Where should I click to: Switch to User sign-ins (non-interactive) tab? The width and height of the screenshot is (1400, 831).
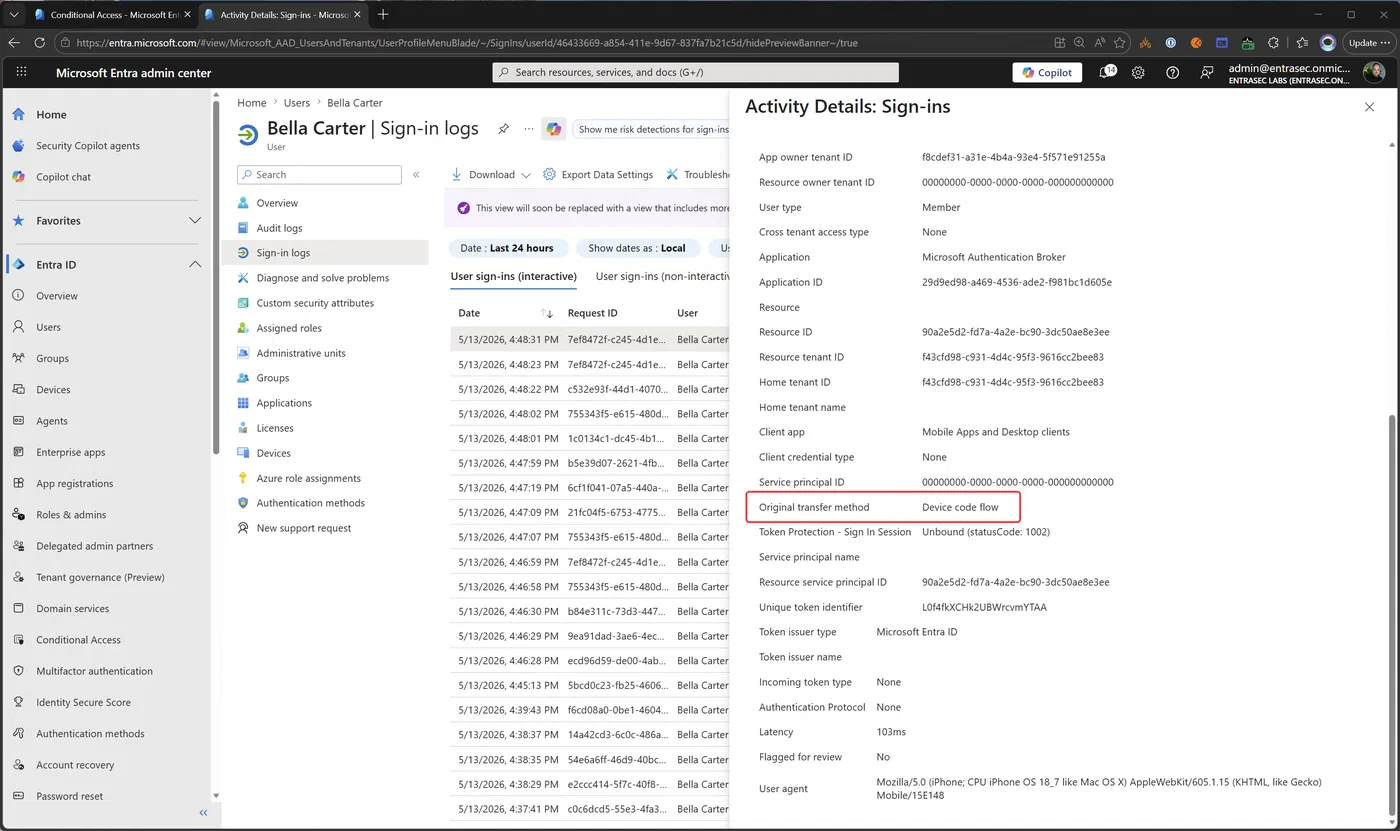pos(663,276)
